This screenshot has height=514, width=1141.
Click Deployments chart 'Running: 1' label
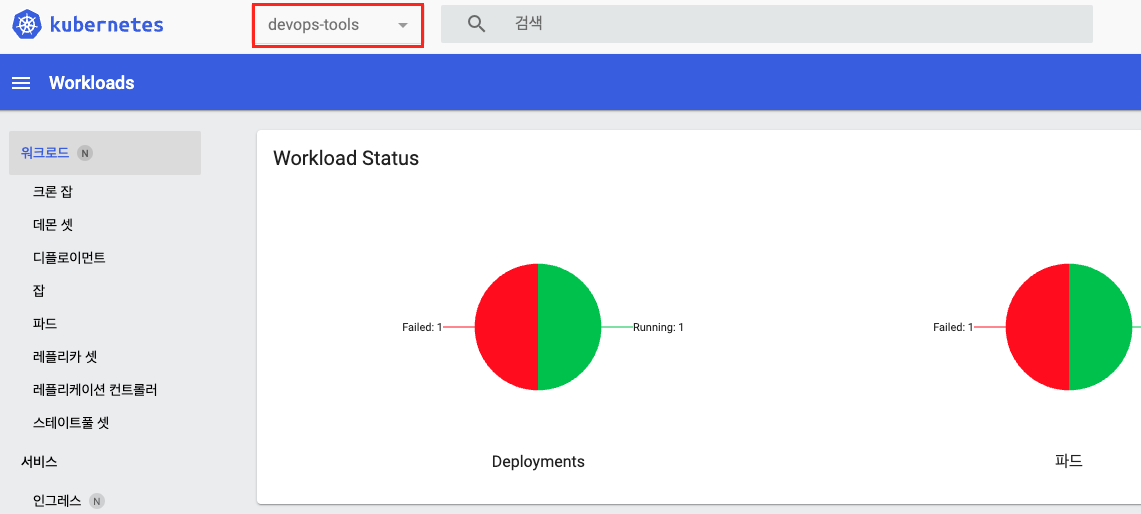tap(659, 328)
